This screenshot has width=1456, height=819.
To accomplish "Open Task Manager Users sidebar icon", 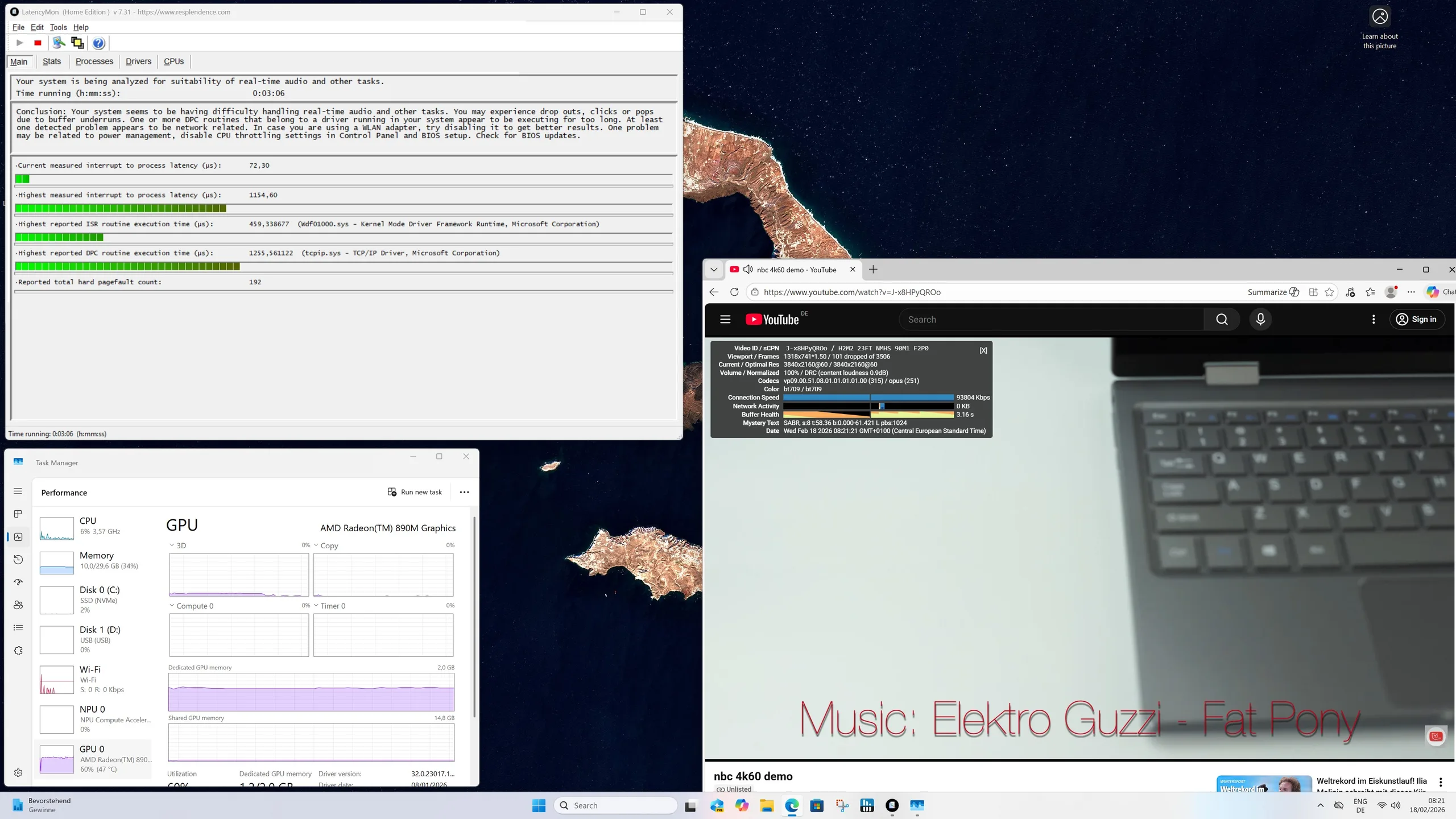I will pos(18,605).
